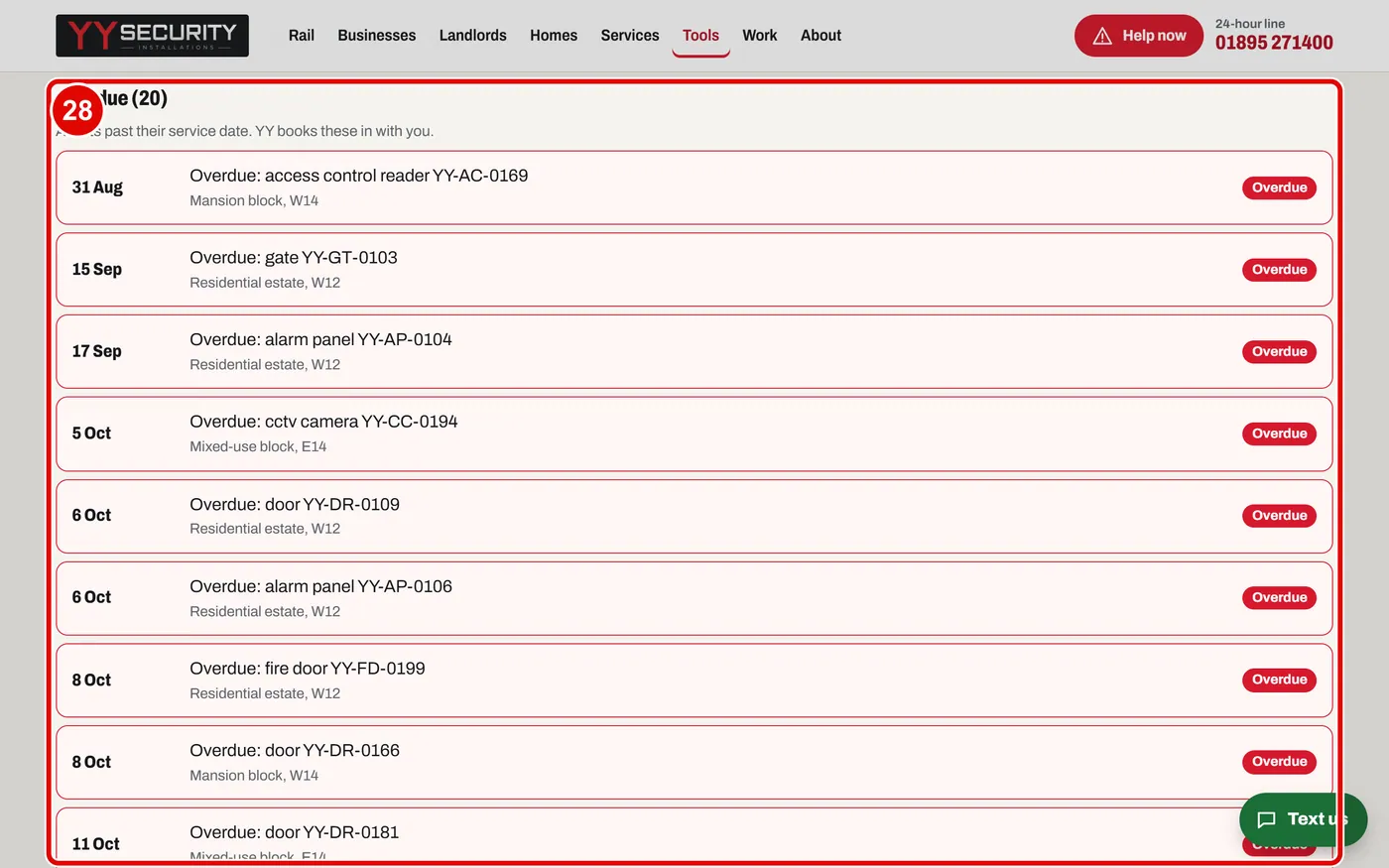Open the Landlords menu item
The height and width of the screenshot is (868, 1389).
(473, 36)
